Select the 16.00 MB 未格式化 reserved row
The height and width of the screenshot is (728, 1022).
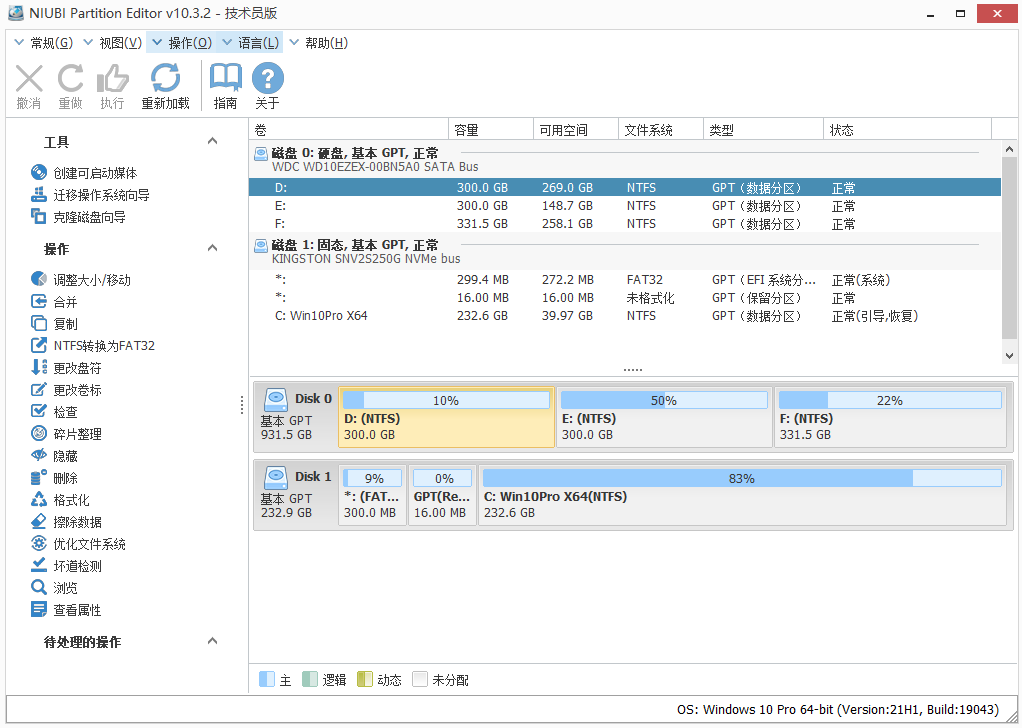[625, 298]
